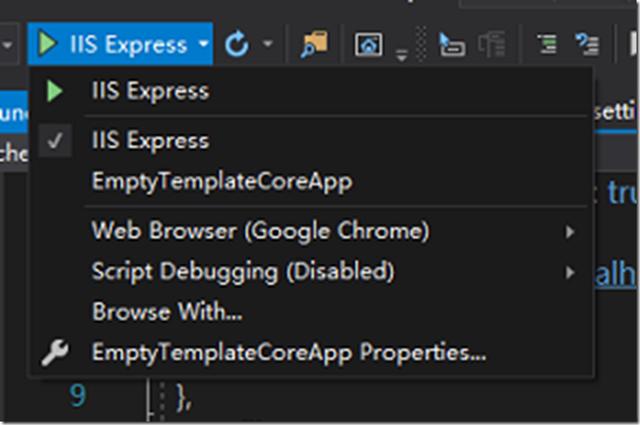Click the wrench icon beside Properties
The image size is (640, 425).
click(55, 352)
